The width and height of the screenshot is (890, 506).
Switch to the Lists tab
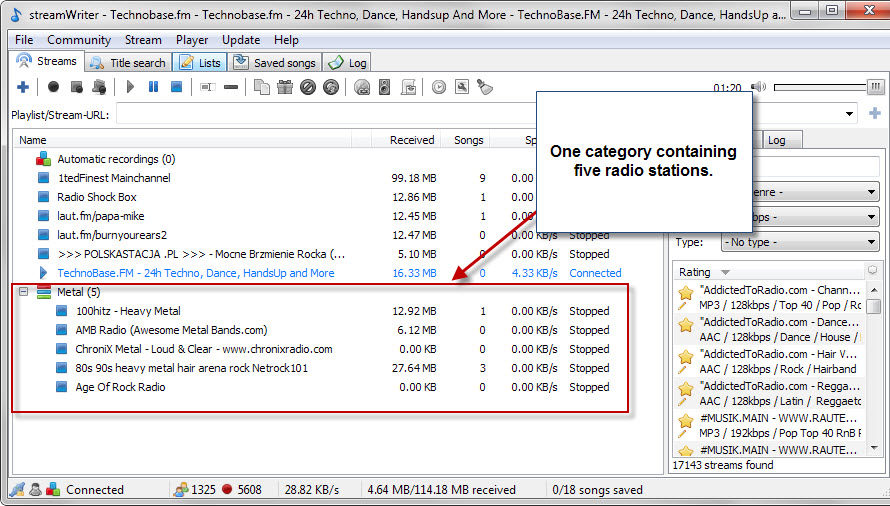[200, 62]
